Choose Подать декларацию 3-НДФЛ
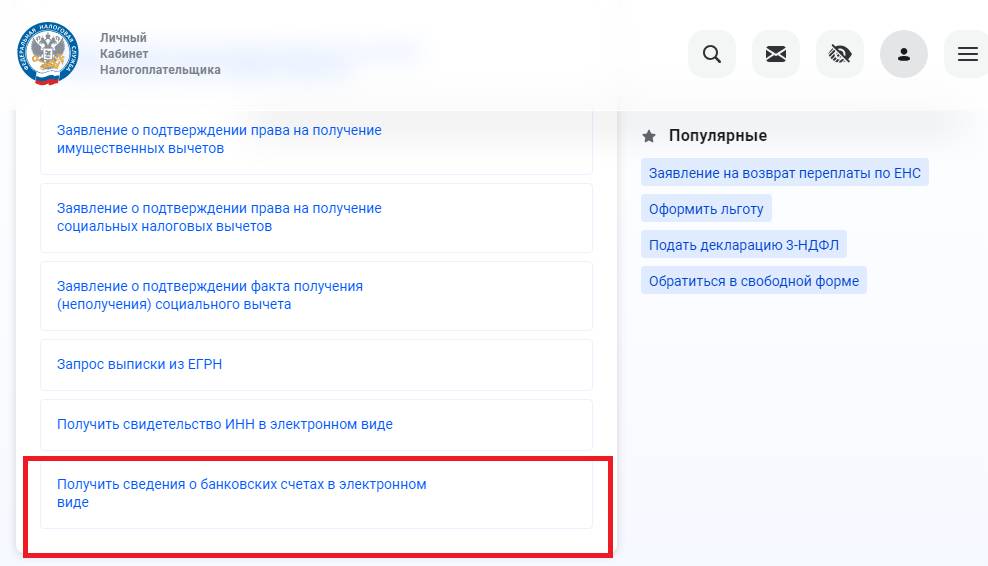Screen dimensions: 988x566 (744, 245)
